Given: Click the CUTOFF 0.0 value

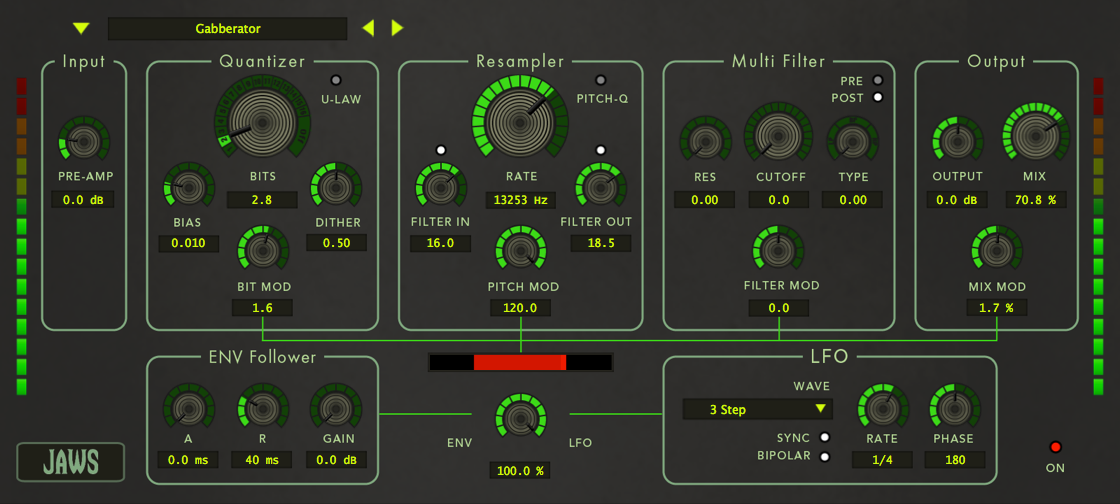Looking at the screenshot, I should (x=779, y=200).
